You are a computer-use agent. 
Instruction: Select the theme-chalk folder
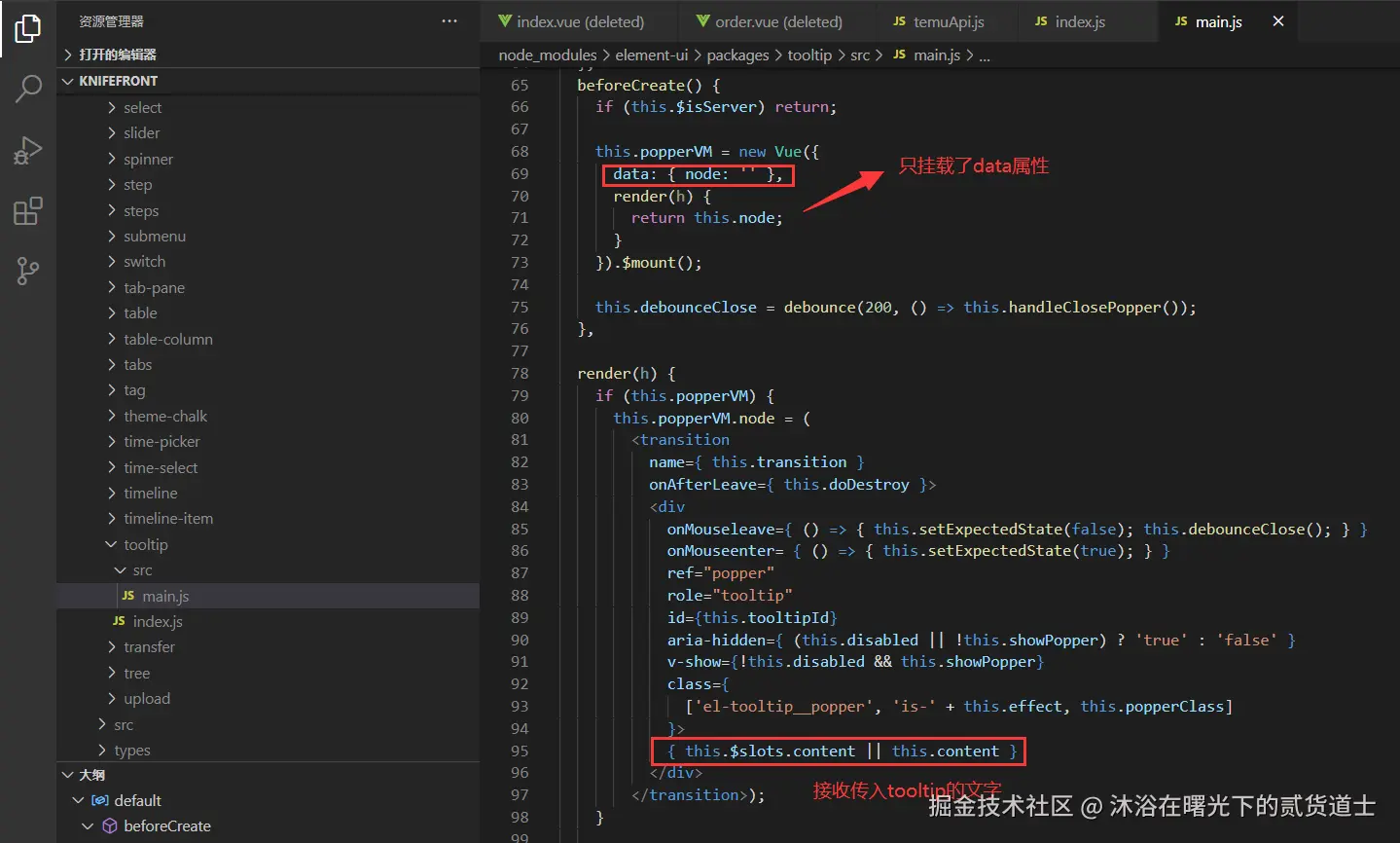pyautogui.click(x=268, y=416)
